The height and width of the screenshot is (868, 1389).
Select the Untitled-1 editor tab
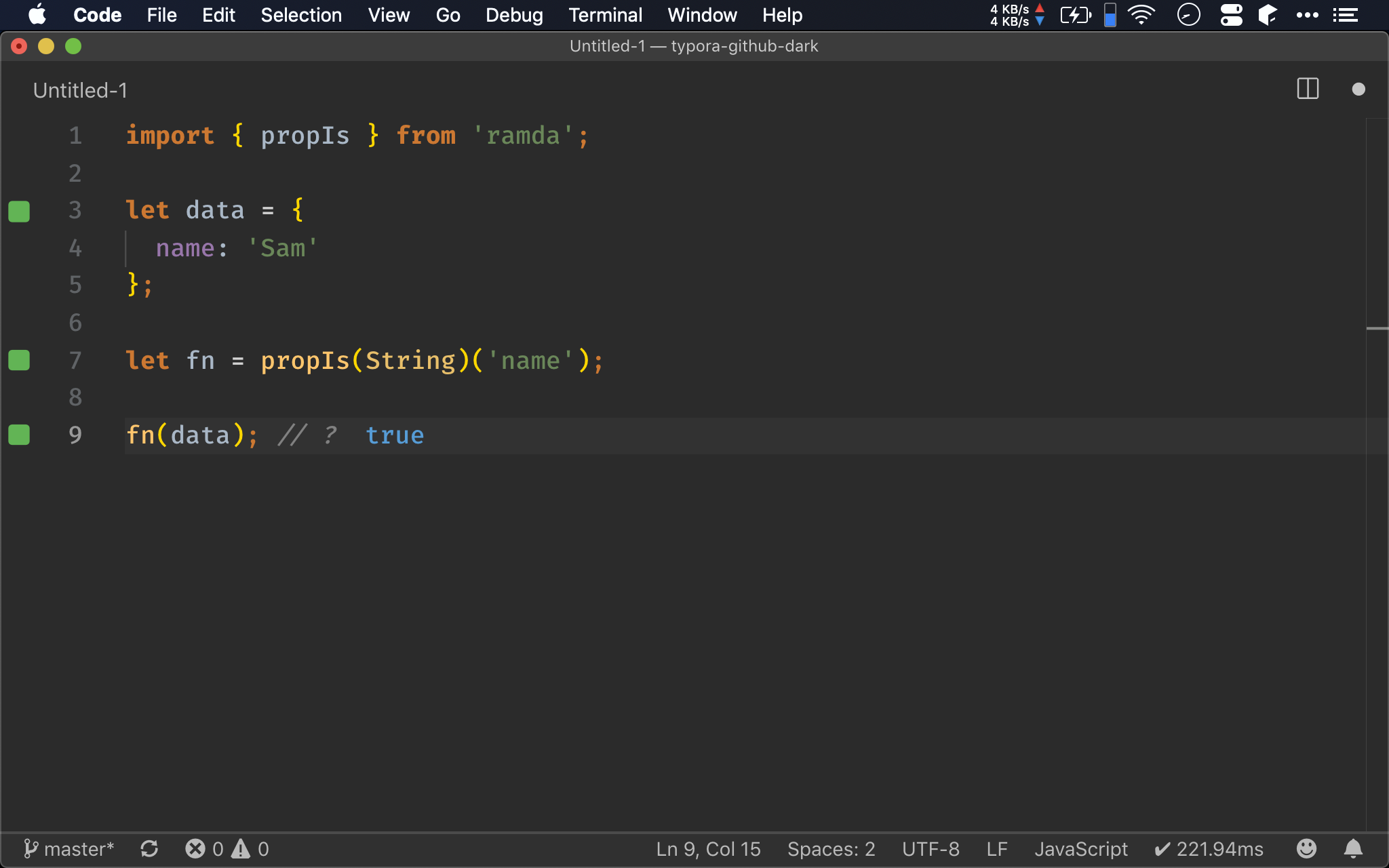[80, 90]
